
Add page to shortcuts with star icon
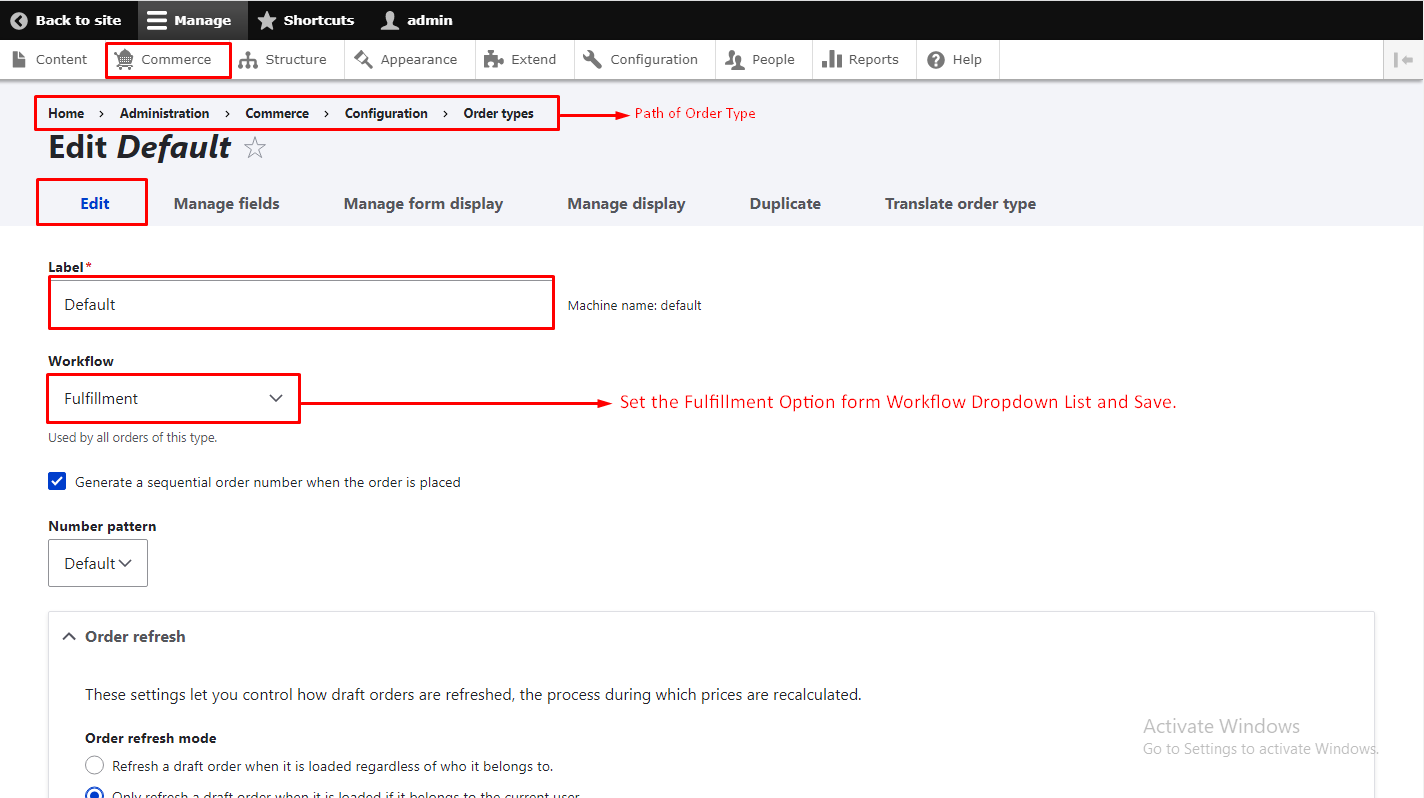[x=255, y=148]
